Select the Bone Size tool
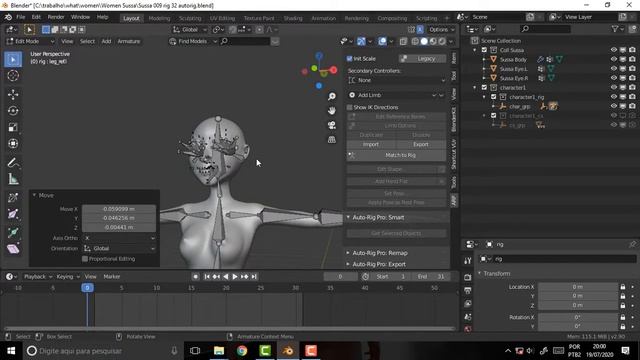This screenshot has width=640, height=360. point(13,214)
